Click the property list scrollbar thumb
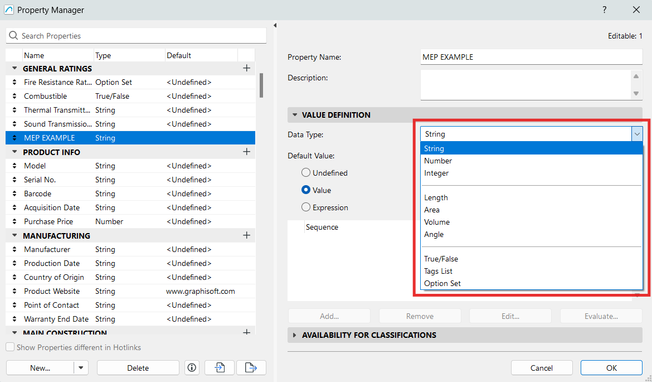The width and height of the screenshot is (652, 382). click(x=261, y=85)
